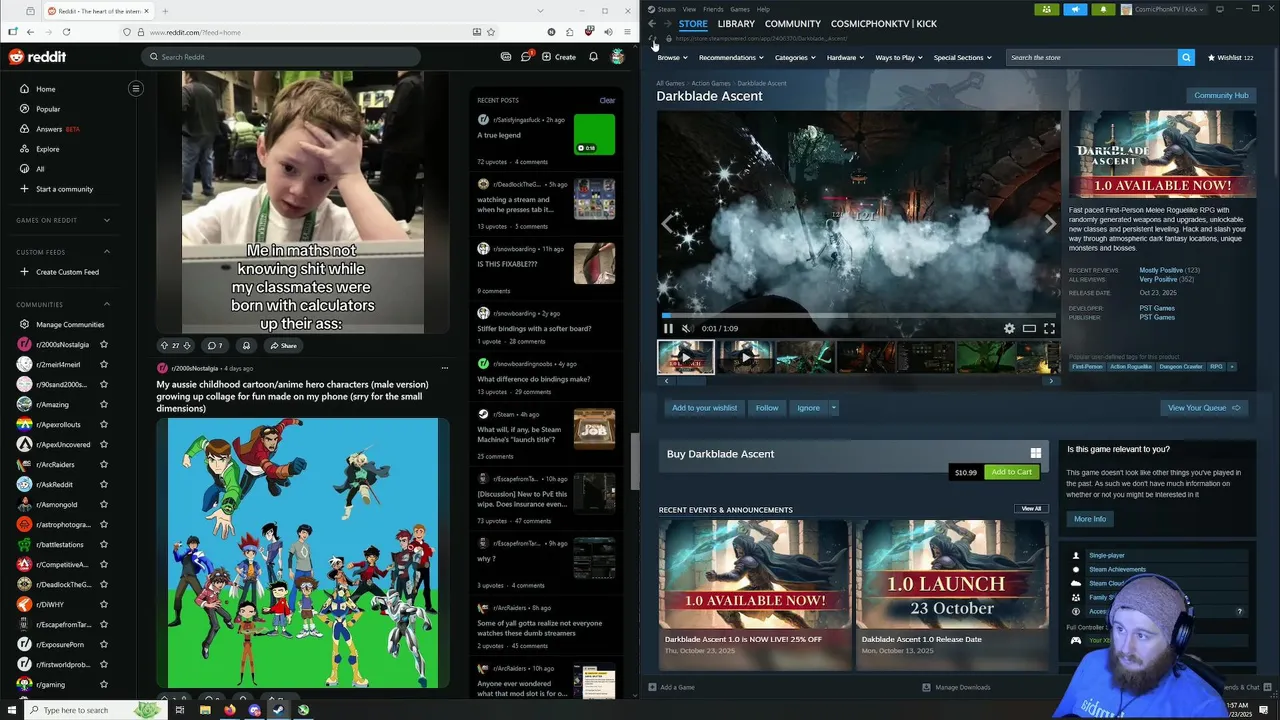Go to Popular in Reddit sidebar
The image size is (1280, 720).
tap(48, 109)
